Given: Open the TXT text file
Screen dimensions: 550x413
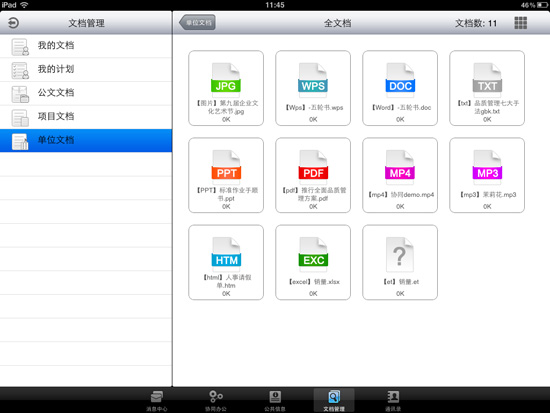Looking at the screenshot, I should point(487,88).
